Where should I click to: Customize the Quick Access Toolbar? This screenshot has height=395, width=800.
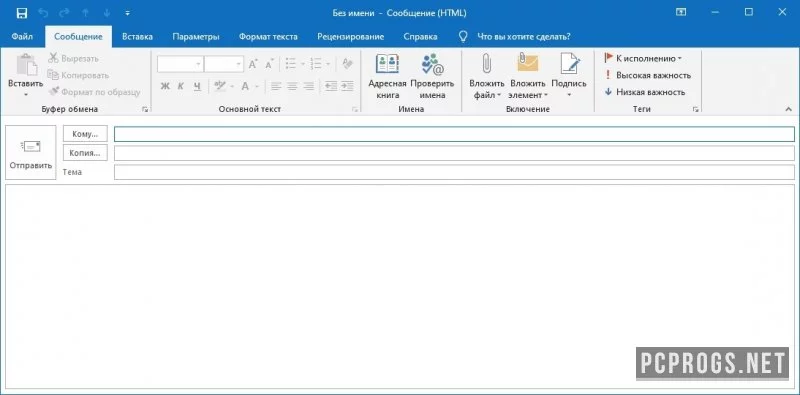(128, 13)
